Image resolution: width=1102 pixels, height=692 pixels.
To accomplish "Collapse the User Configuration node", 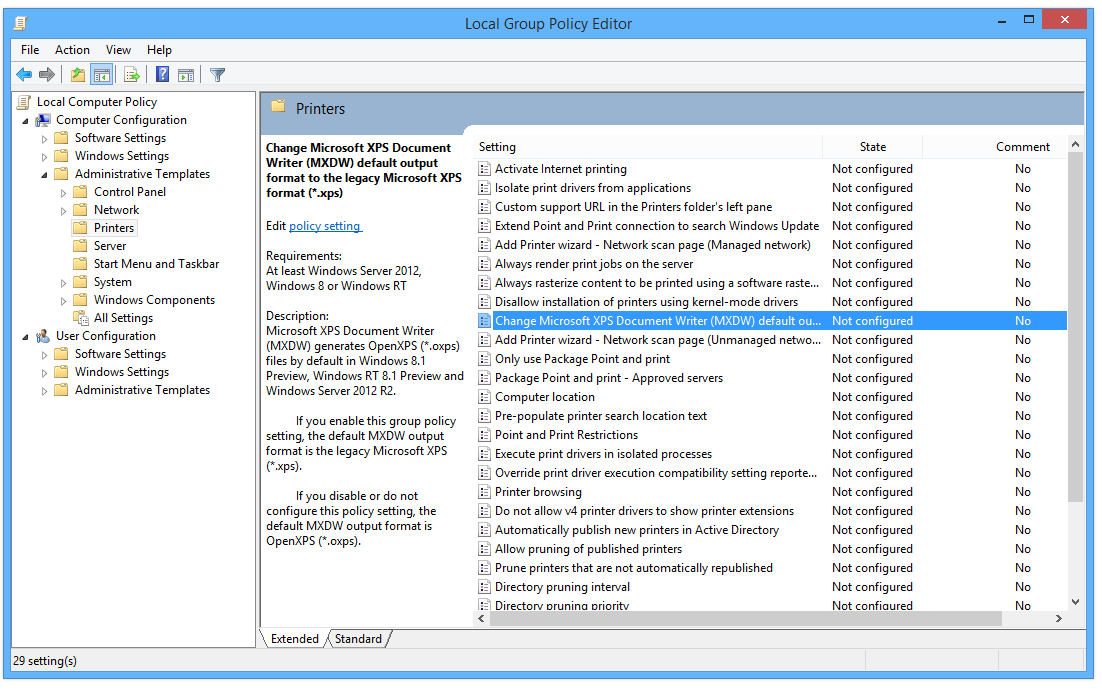I will [26, 337].
